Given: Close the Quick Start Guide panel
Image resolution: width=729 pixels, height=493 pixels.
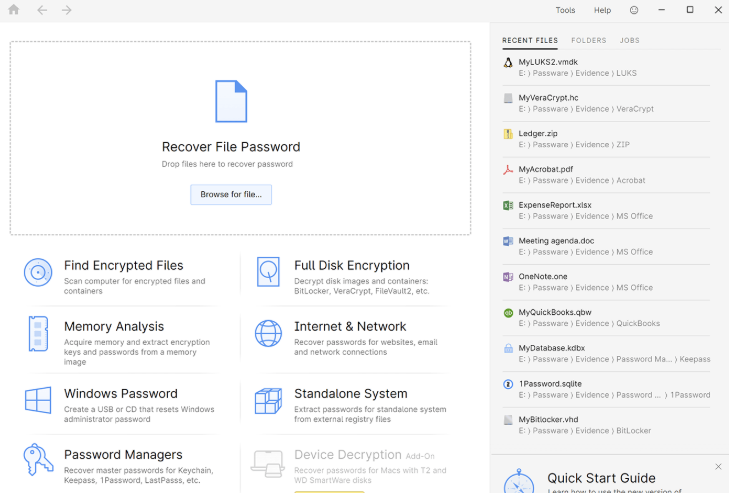Looking at the screenshot, I should [x=718, y=467].
